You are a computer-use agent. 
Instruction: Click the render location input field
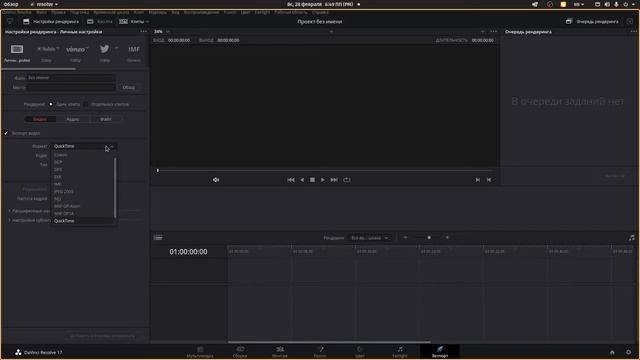pos(71,87)
